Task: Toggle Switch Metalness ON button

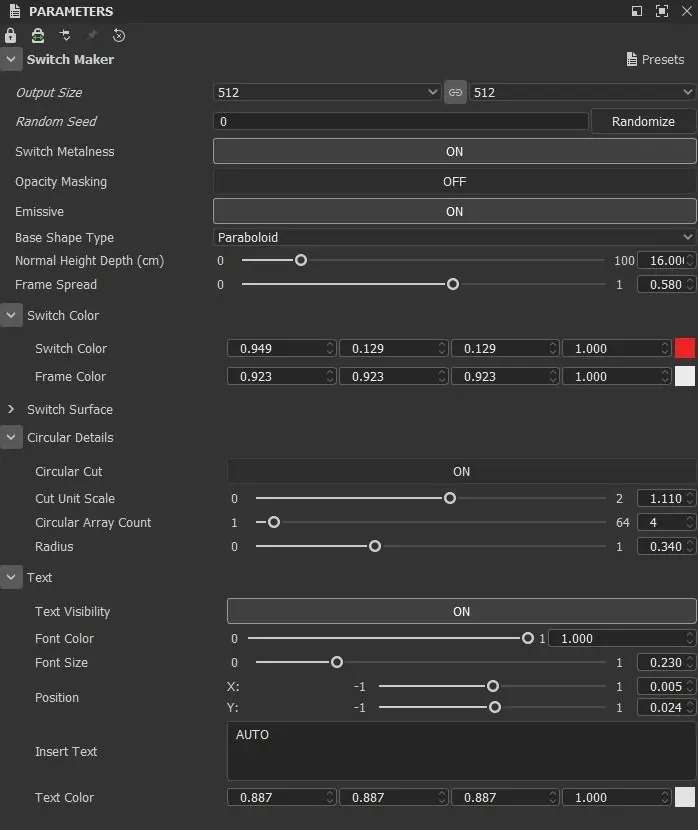Action: (x=454, y=151)
